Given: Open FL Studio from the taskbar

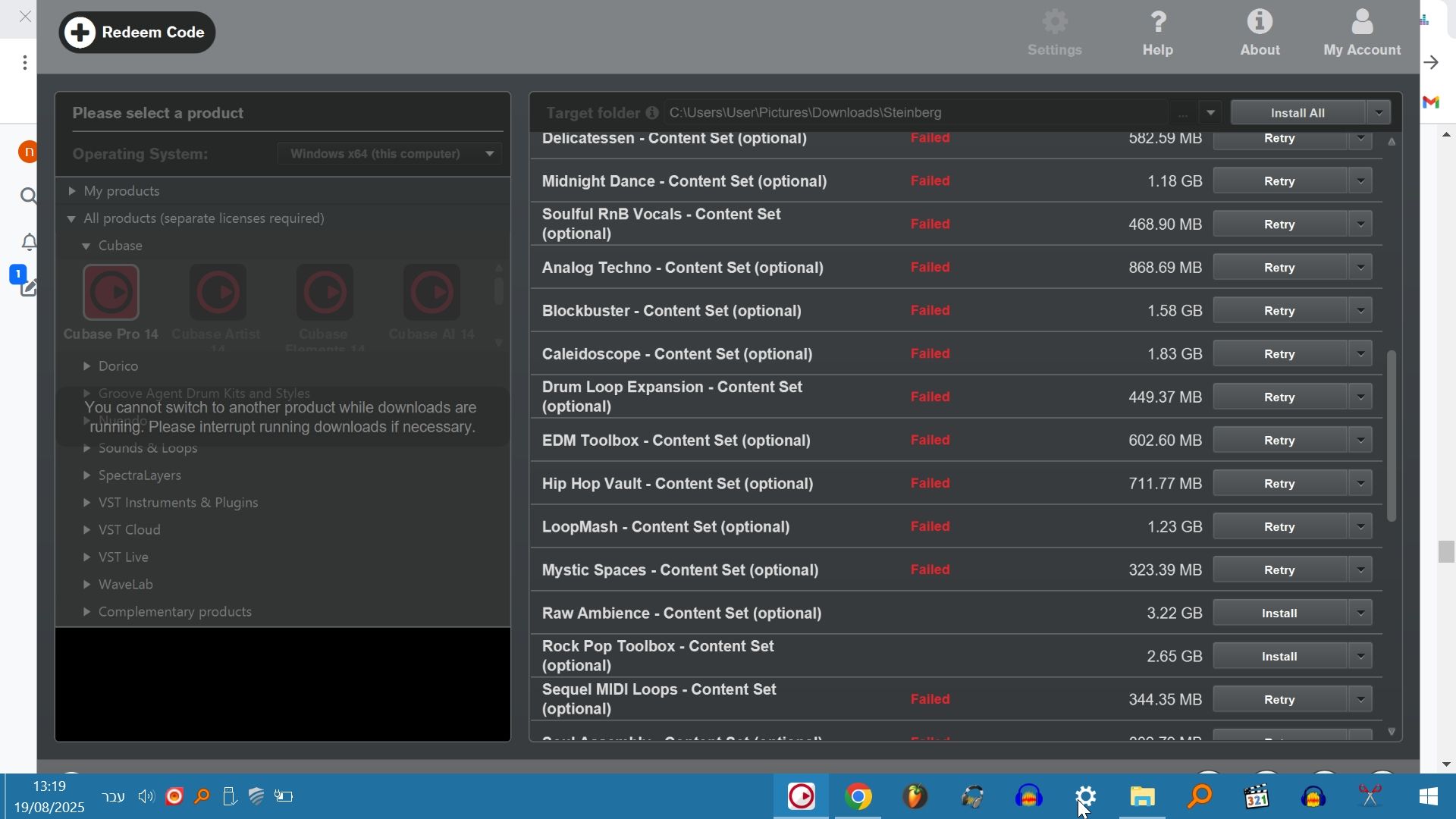Looking at the screenshot, I should pos(915,796).
